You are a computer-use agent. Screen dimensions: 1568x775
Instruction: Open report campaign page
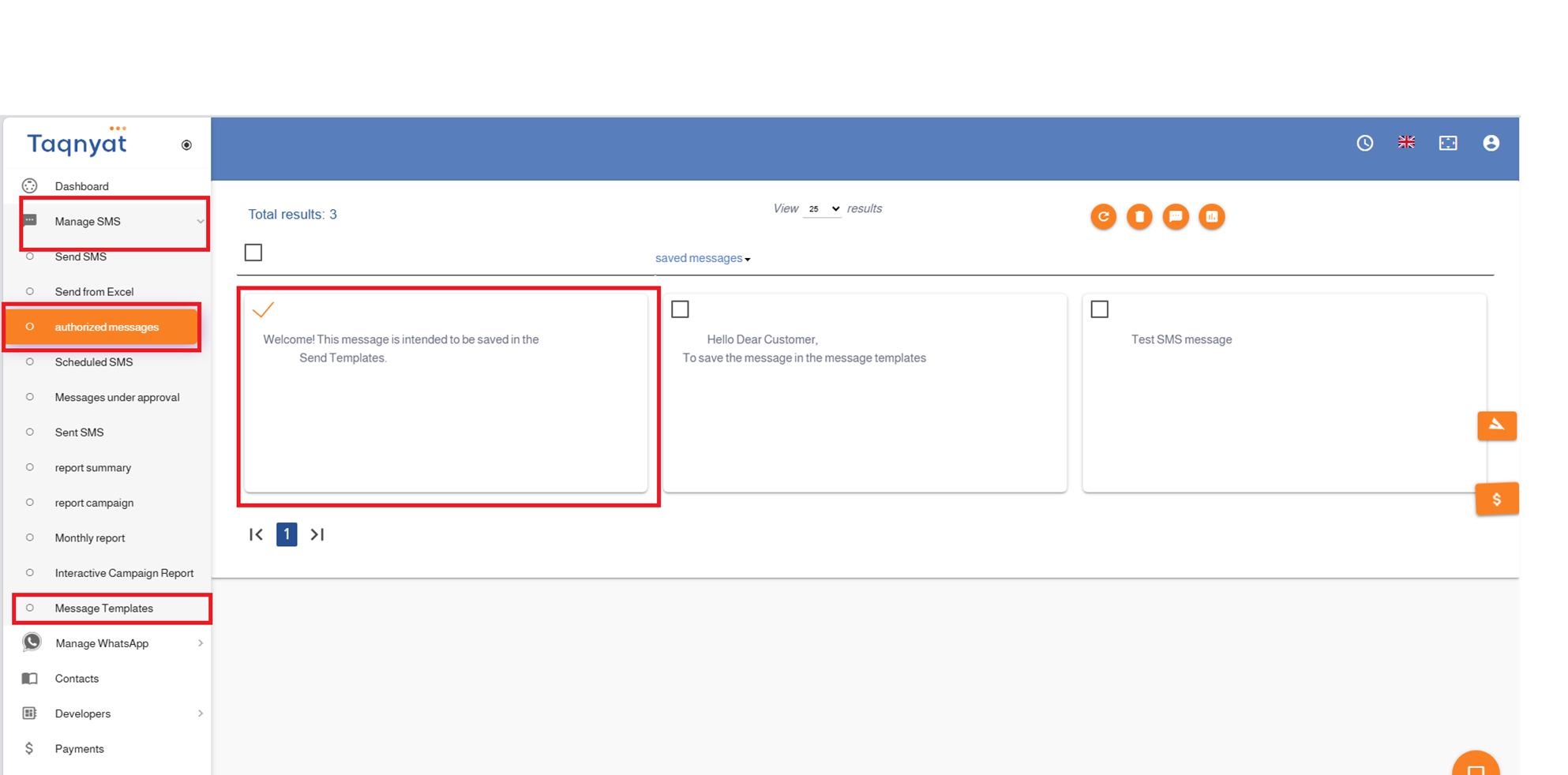[x=94, y=503]
